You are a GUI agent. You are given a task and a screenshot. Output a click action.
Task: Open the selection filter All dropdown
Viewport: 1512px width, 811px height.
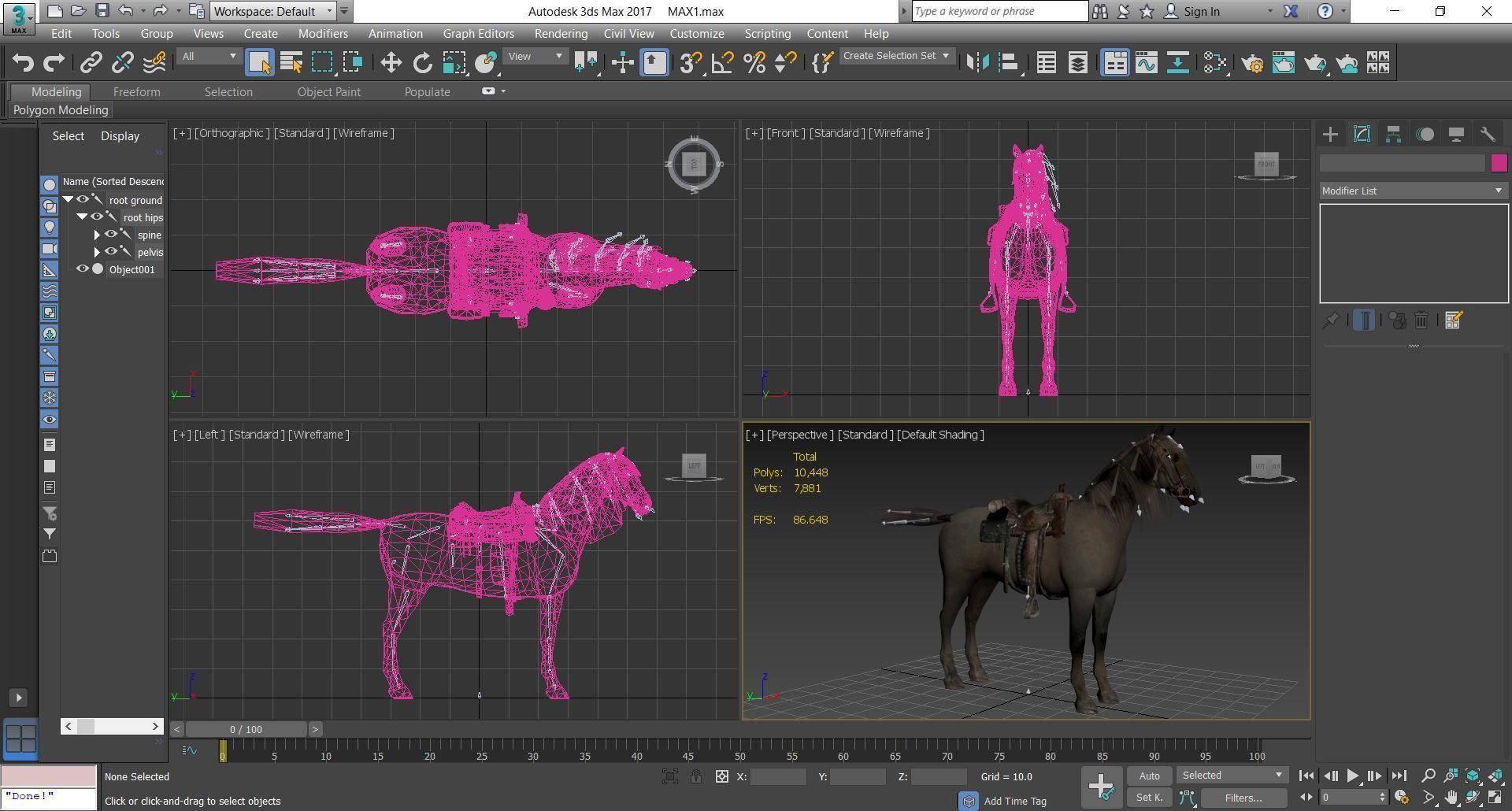pyautogui.click(x=209, y=56)
